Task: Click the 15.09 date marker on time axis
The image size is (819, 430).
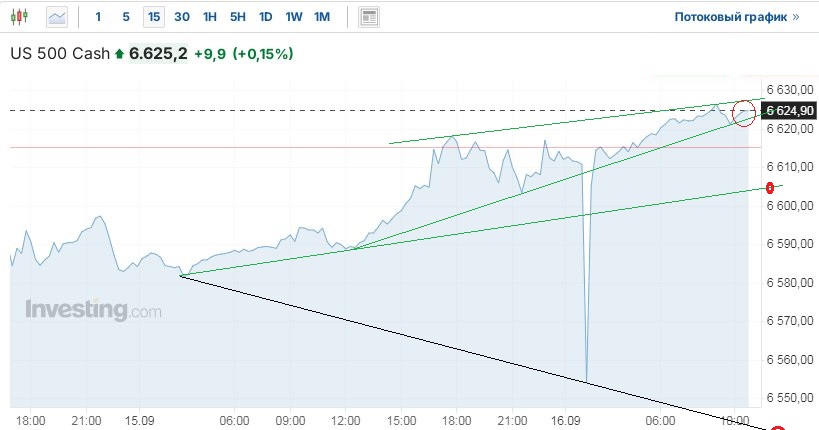Action: tap(141, 421)
